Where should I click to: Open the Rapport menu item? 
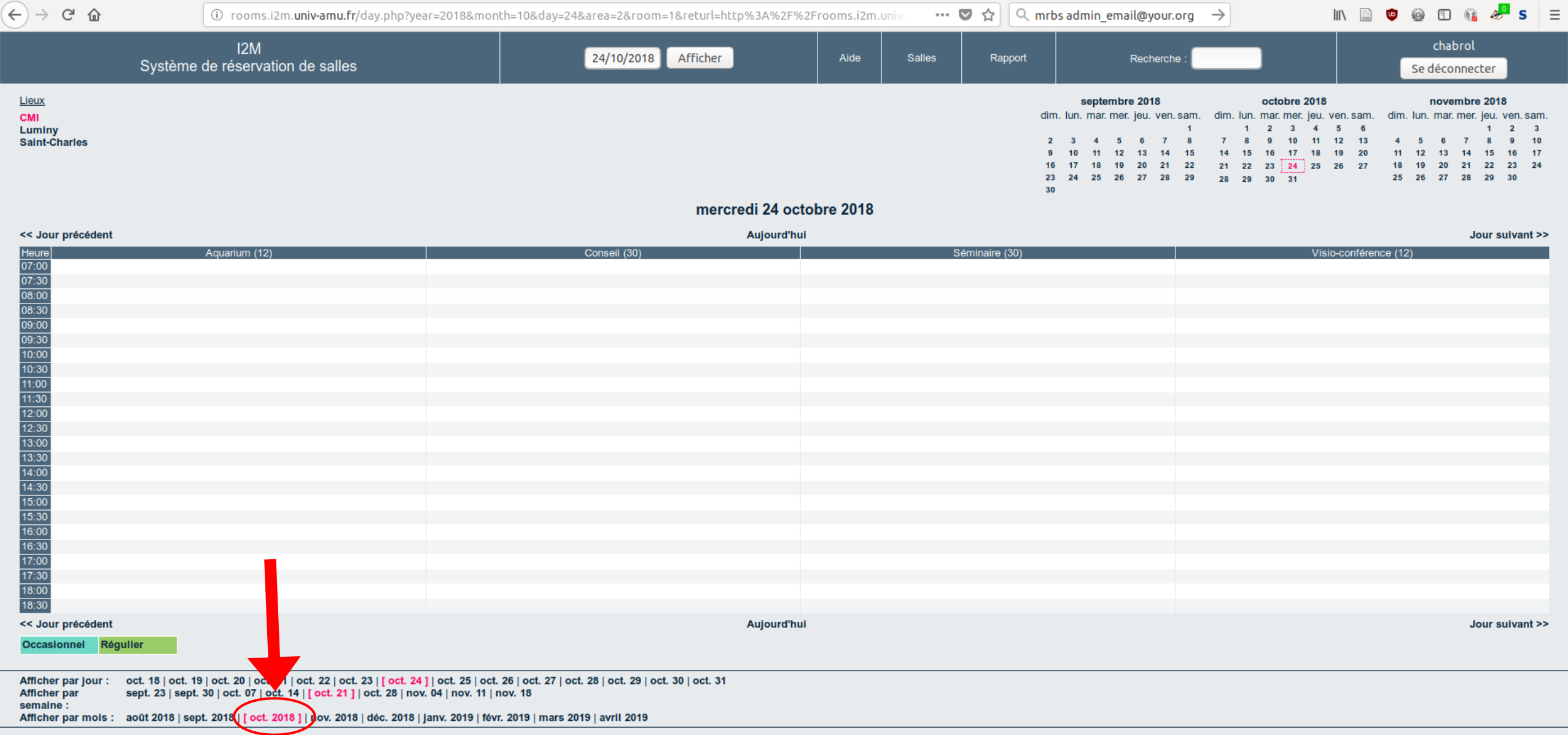pyautogui.click(x=1008, y=58)
